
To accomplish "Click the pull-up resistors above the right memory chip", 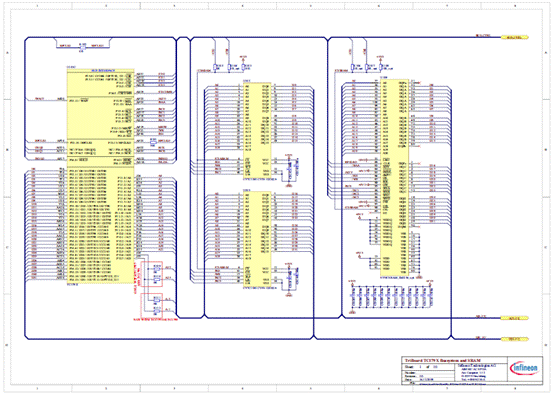I will click(x=370, y=67).
